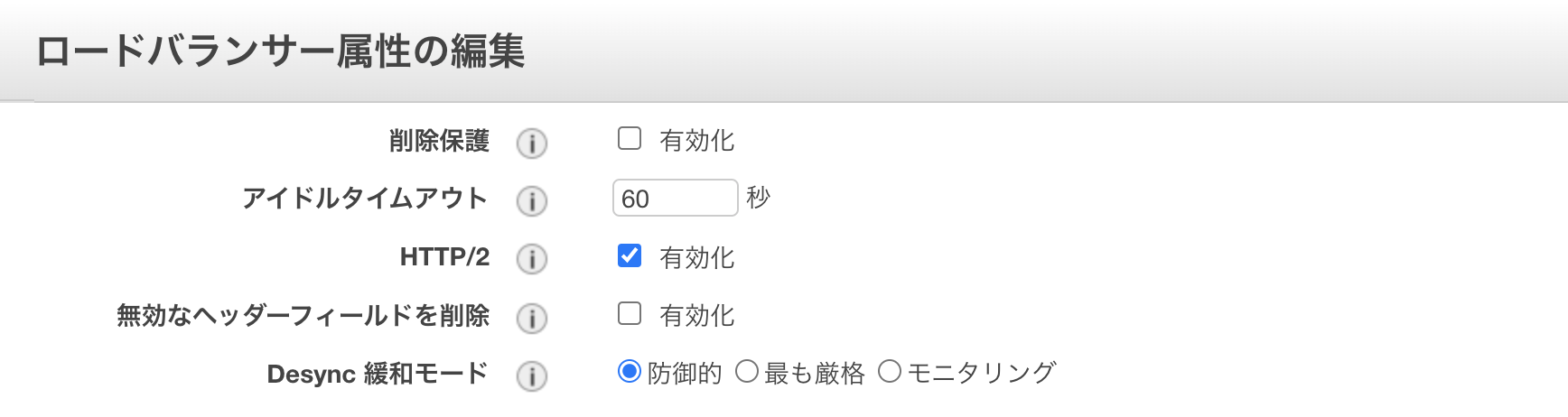The width and height of the screenshot is (1568, 417).
Task: Enable the 削除保護 checkbox
Action: point(630,138)
